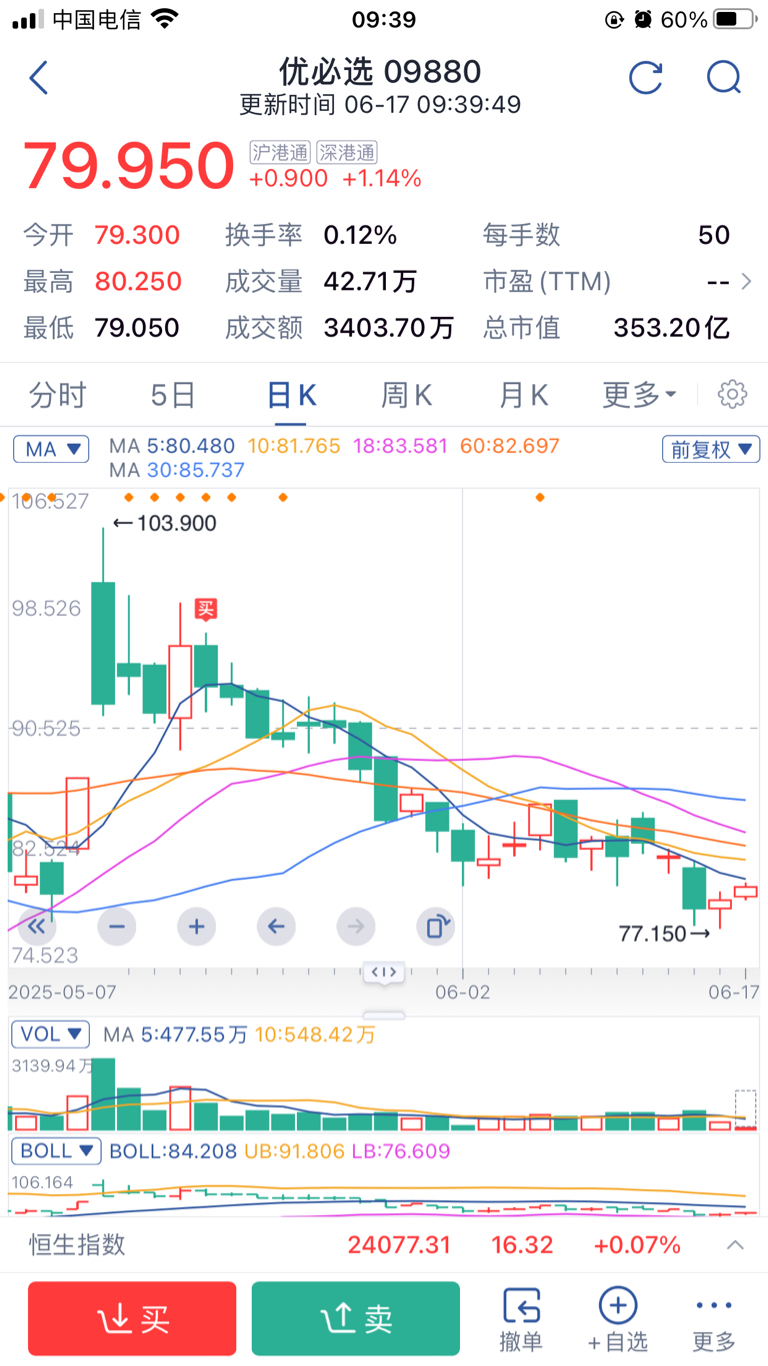This screenshot has height=1366, width=768.
Task: Jump to earliest data double-arrow
Action: coord(38,927)
